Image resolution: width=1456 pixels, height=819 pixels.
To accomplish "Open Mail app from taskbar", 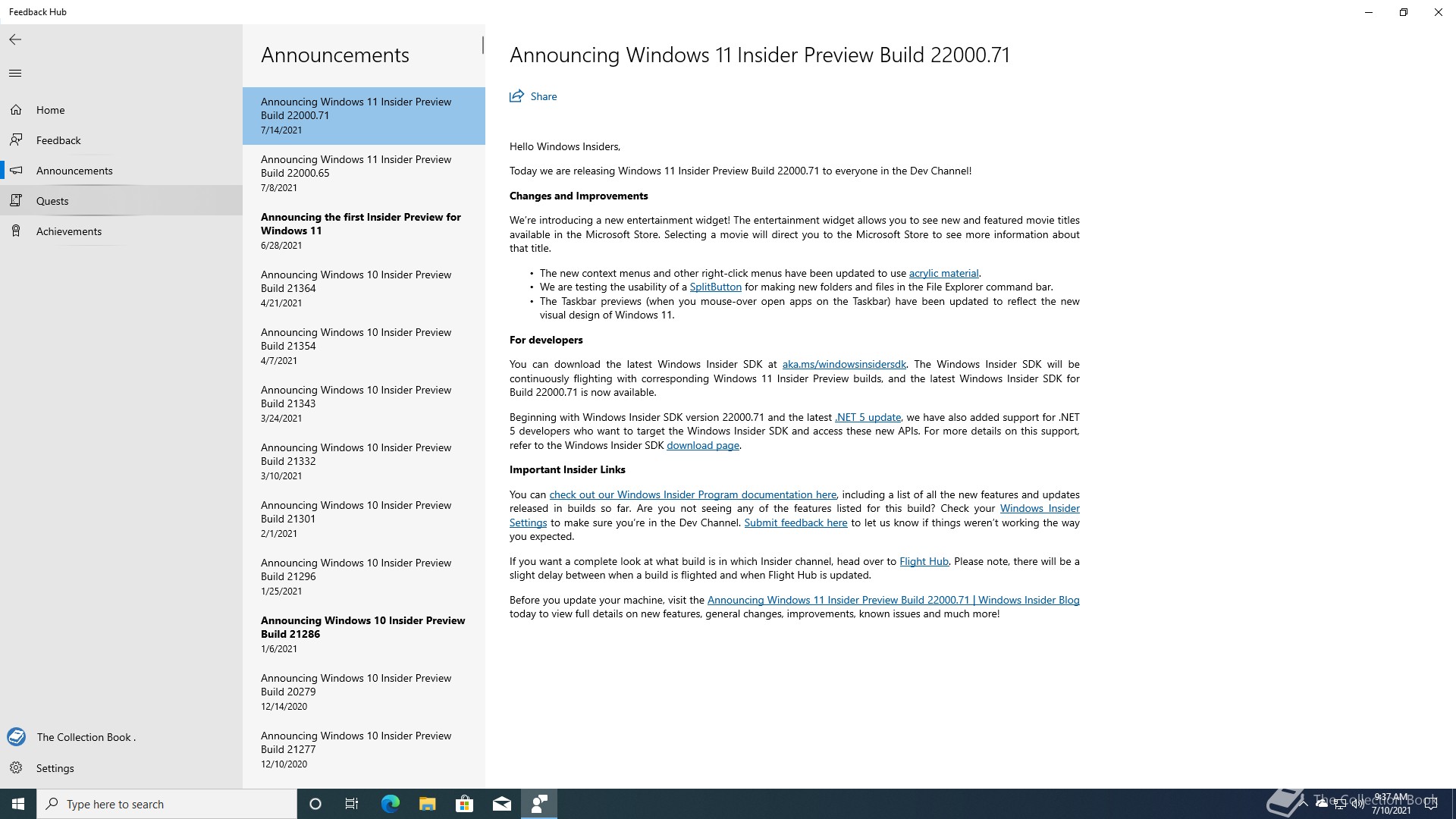I will tap(502, 804).
